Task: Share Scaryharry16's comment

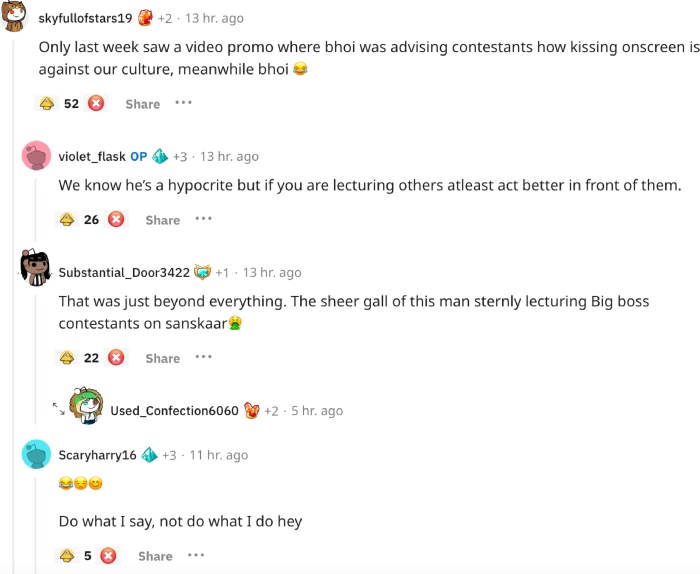Action: pos(155,556)
